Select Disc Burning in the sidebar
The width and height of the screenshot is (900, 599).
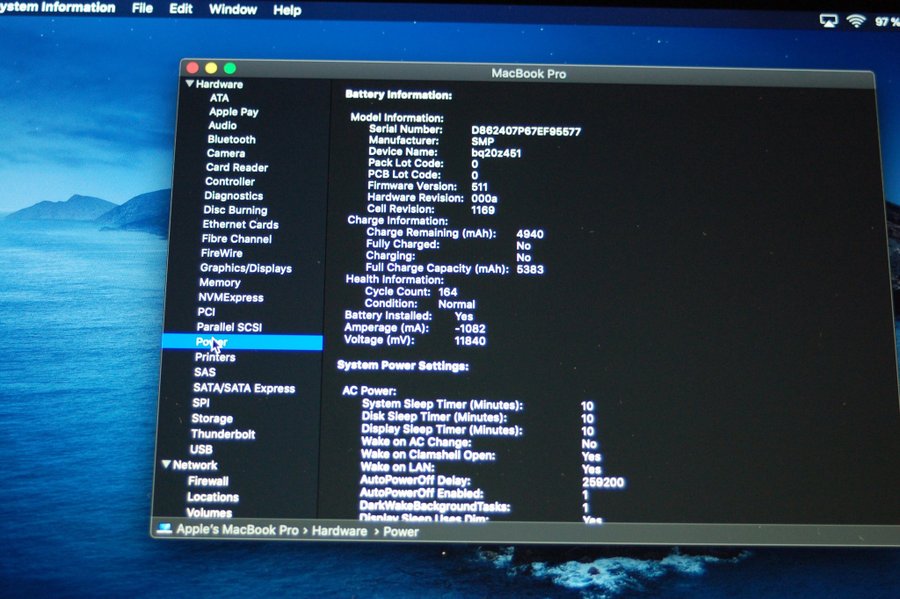235,210
